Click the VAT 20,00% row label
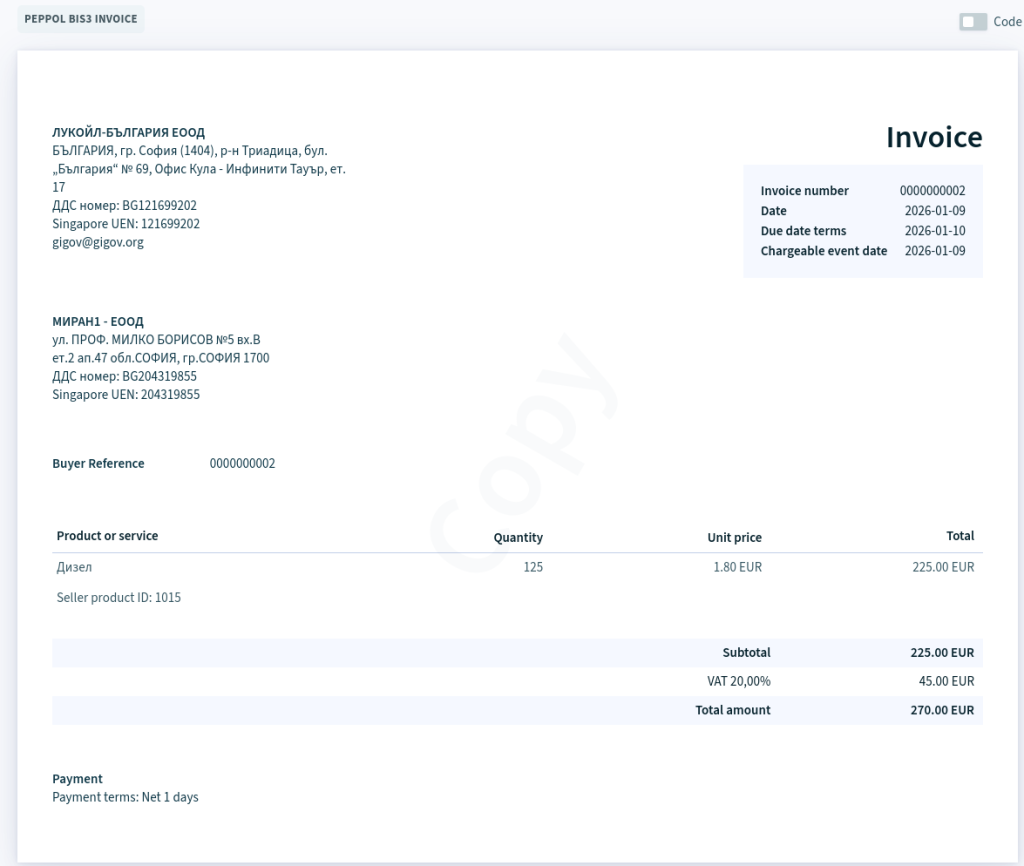 [738, 681]
